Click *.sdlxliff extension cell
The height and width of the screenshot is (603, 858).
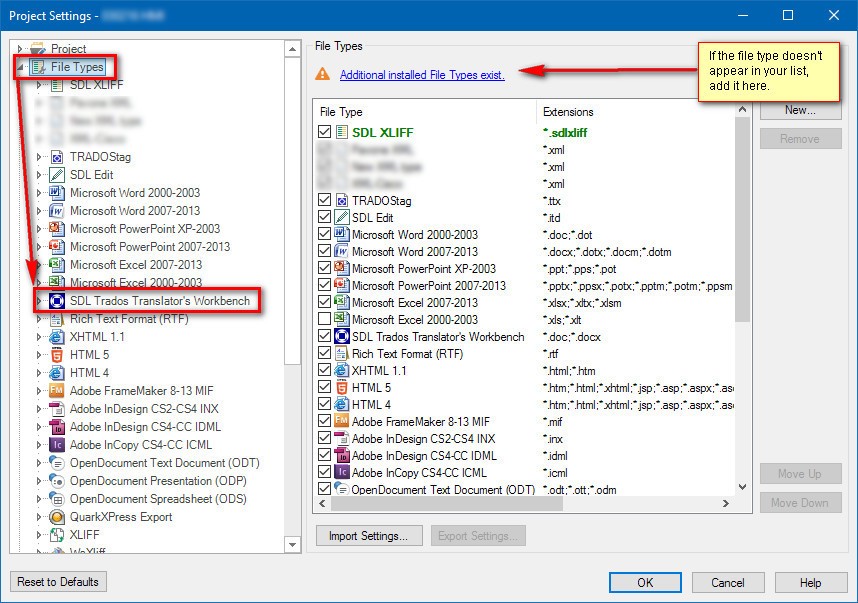coord(565,132)
